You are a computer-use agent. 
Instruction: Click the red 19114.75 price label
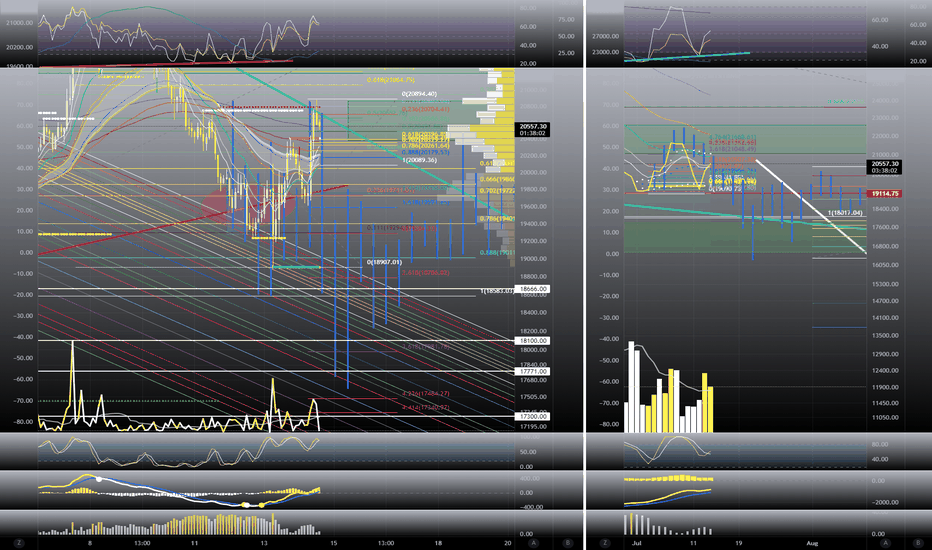[x=885, y=194]
